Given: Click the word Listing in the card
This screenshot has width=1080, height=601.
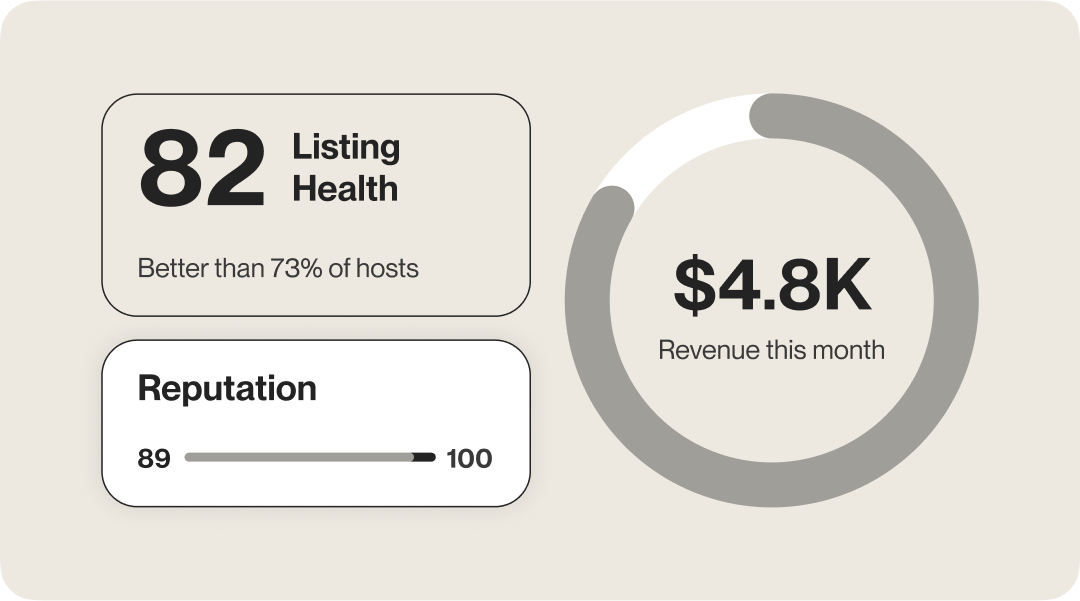Looking at the screenshot, I should (346, 147).
